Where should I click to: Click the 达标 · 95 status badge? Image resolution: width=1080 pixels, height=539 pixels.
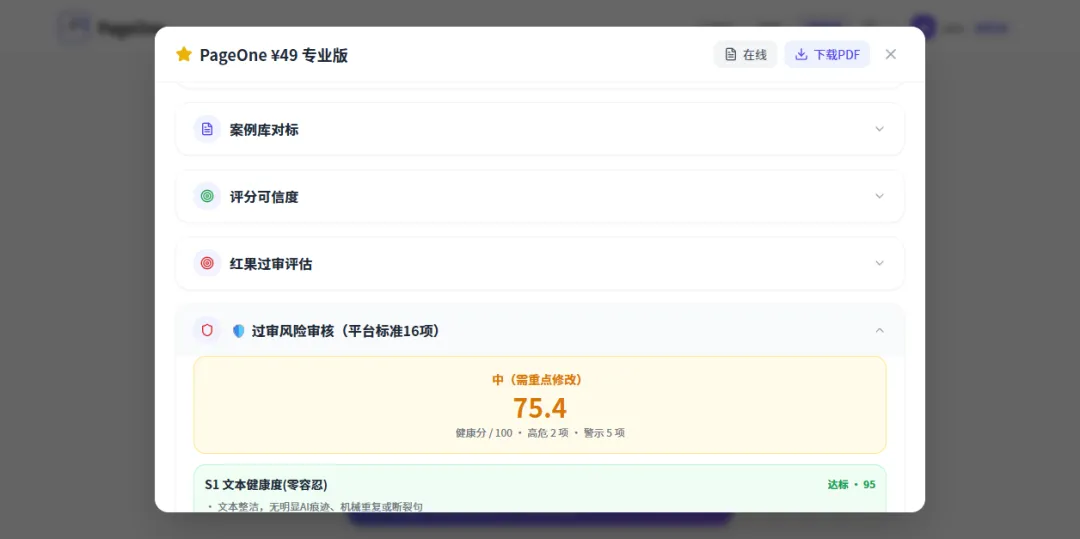tap(851, 485)
